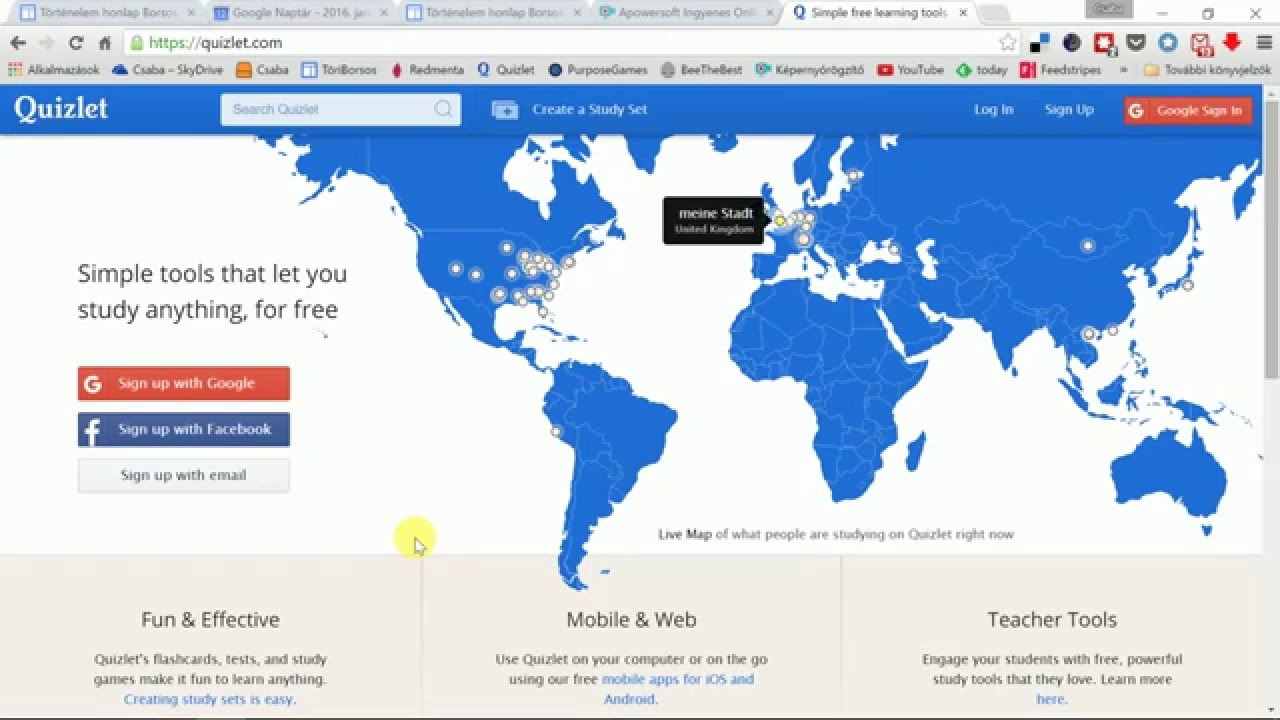
Task: Open the További könyvjelzők folder
Action: coord(1208,70)
